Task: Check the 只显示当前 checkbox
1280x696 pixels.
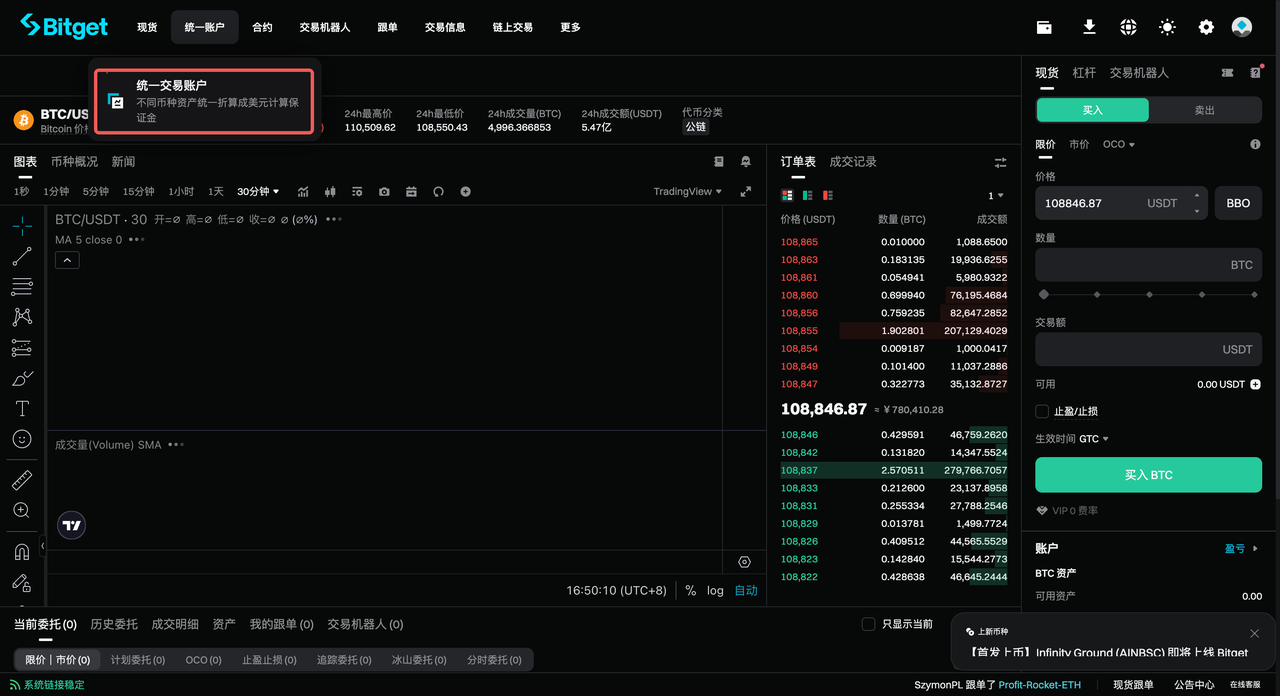Action: (868, 624)
